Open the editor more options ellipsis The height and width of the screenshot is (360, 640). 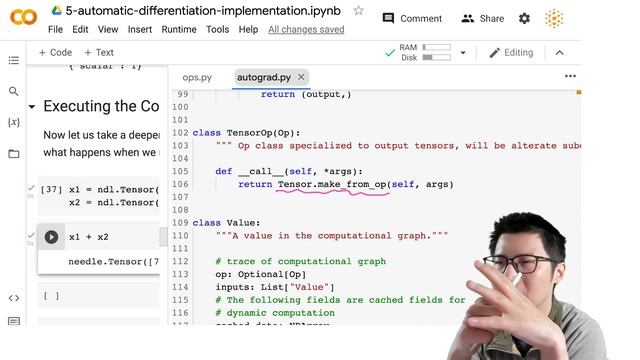570,76
